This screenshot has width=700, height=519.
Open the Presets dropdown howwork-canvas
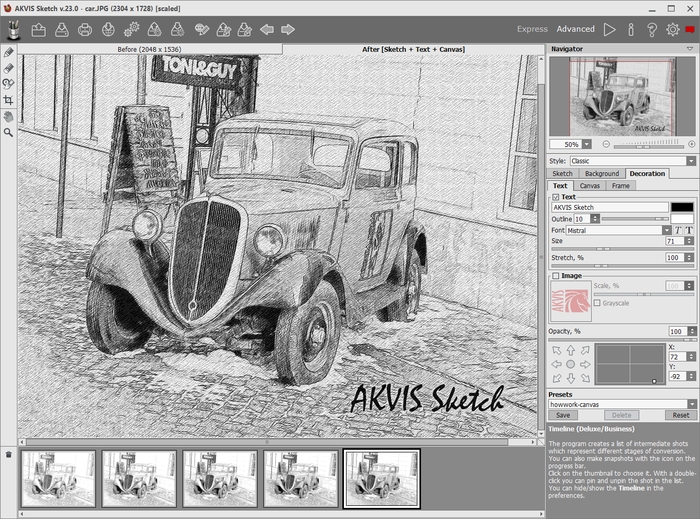pos(622,404)
